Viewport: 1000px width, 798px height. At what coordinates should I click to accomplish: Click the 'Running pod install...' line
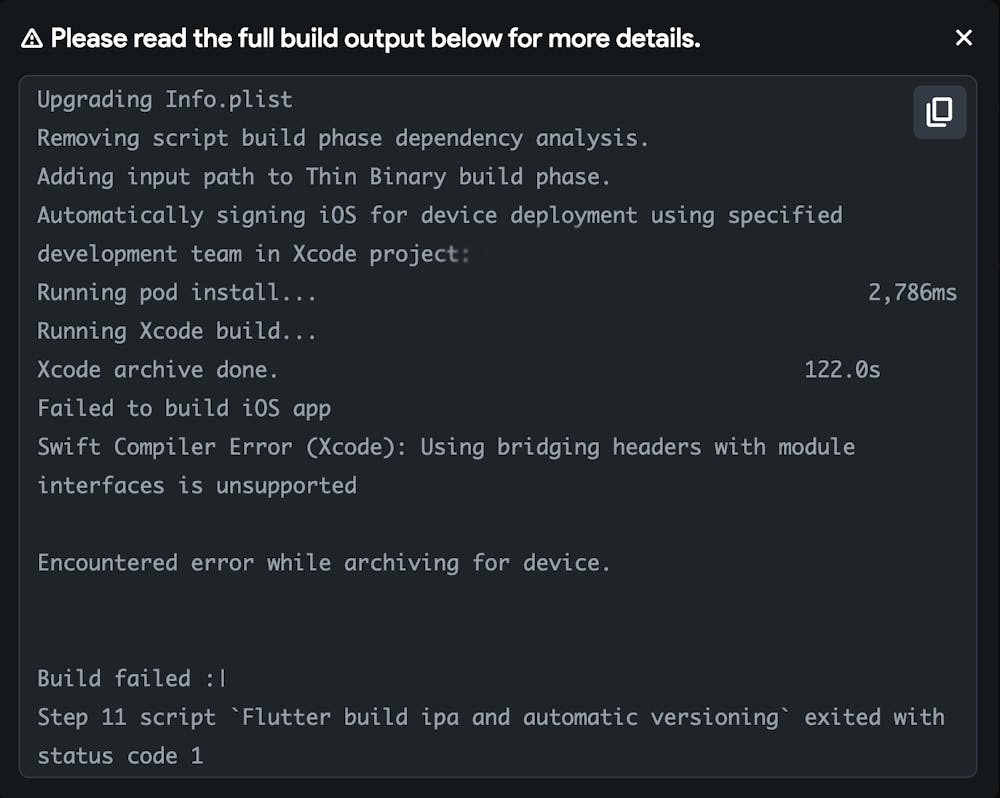pos(177,293)
